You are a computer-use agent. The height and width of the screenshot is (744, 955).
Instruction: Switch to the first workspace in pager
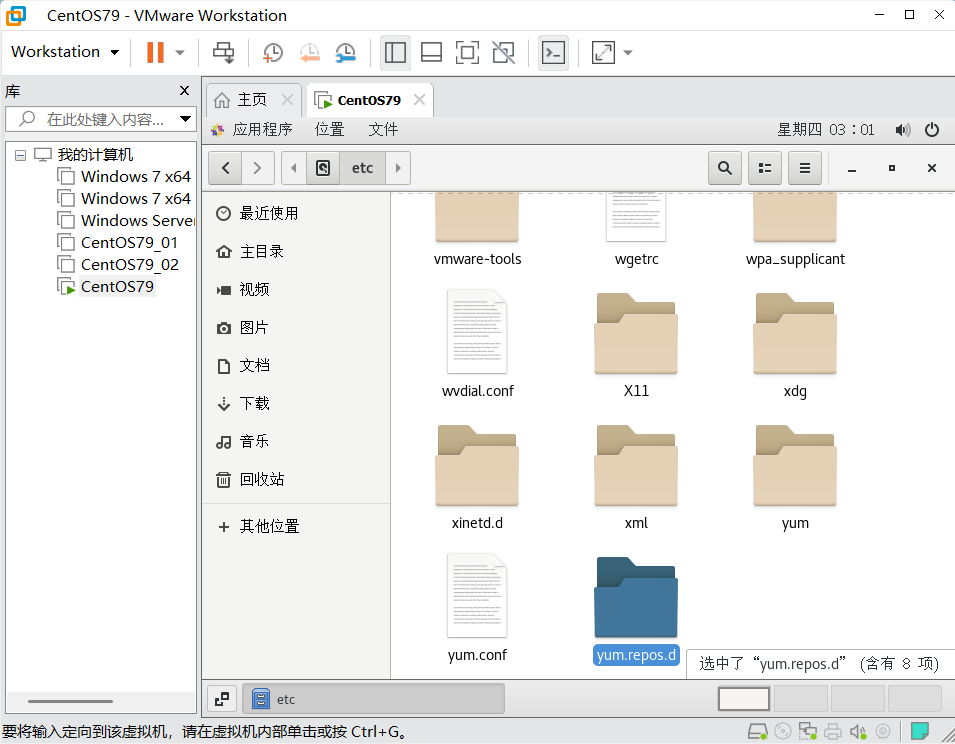tap(744, 698)
